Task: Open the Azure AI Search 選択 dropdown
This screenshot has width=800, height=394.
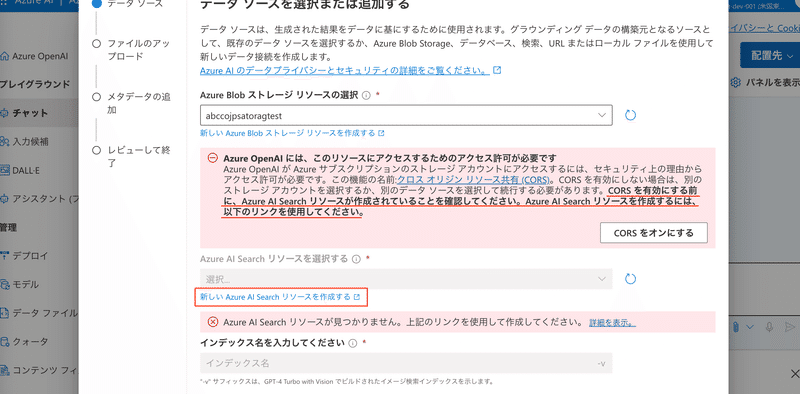Action: (406, 279)
